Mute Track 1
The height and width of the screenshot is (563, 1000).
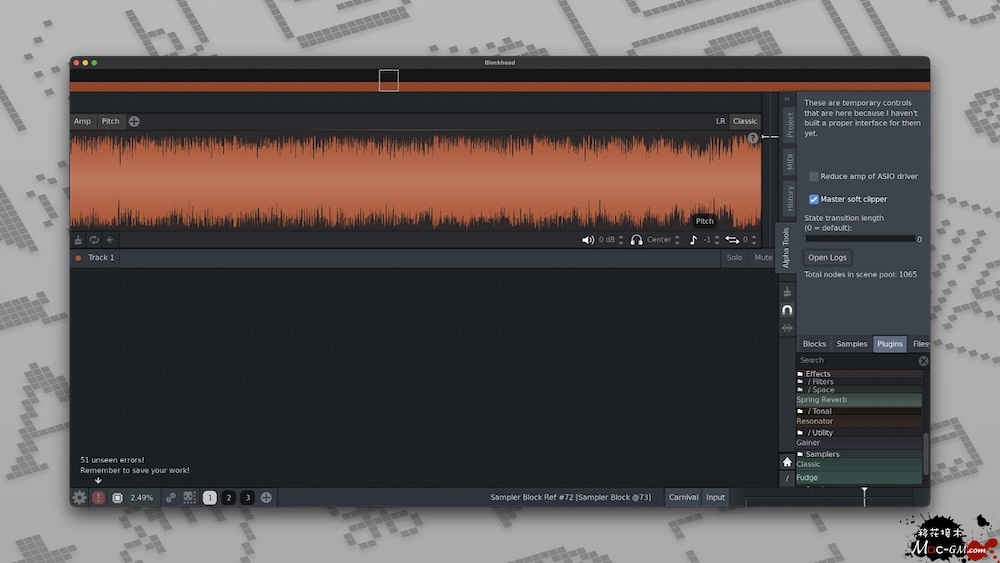click(763, 258)
